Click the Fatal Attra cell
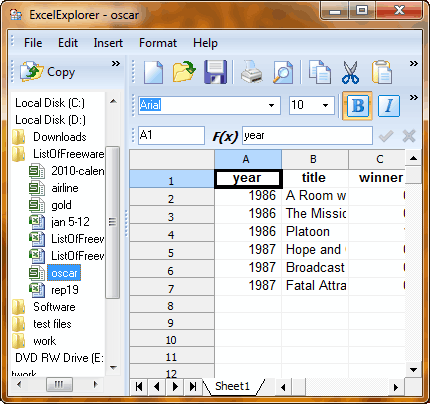The height and width of the screenshot is (404, 430). [315, 286]
